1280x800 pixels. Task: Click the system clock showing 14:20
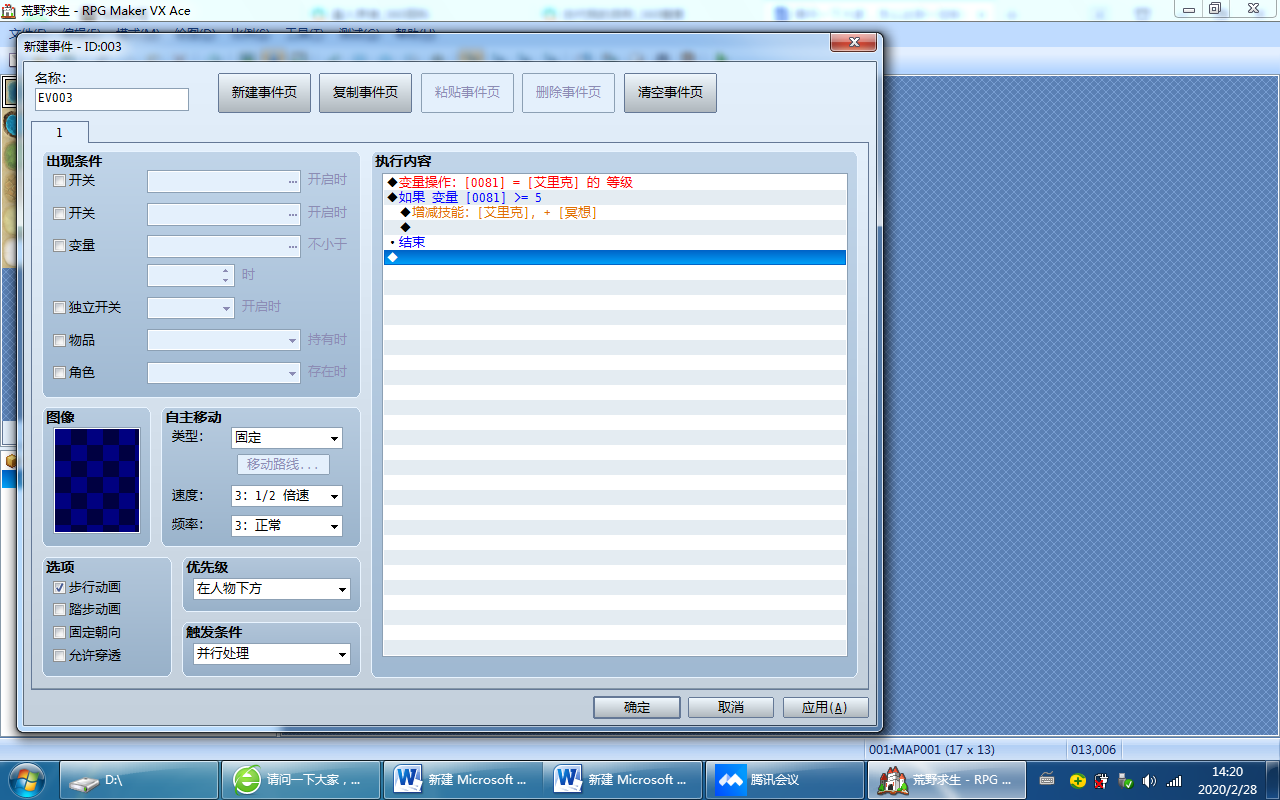[x=1227, y=780]
